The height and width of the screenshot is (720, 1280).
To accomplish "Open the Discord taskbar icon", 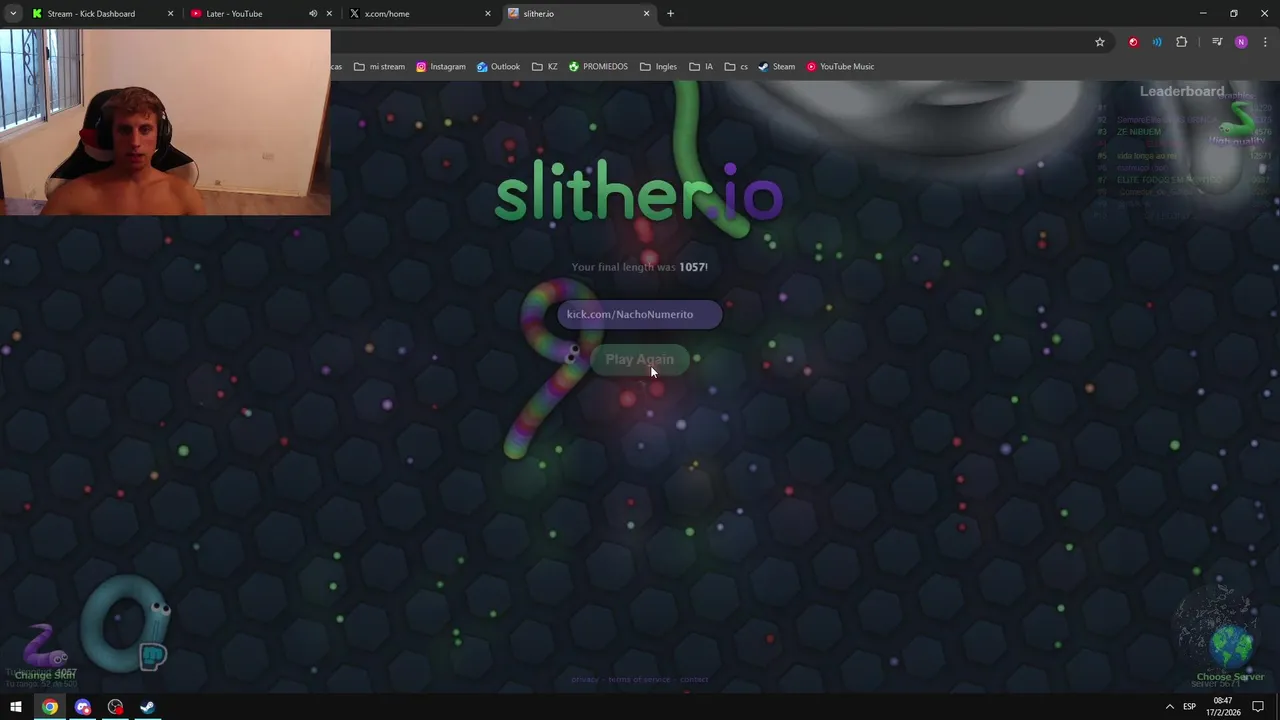I will (x=83, y=707).
